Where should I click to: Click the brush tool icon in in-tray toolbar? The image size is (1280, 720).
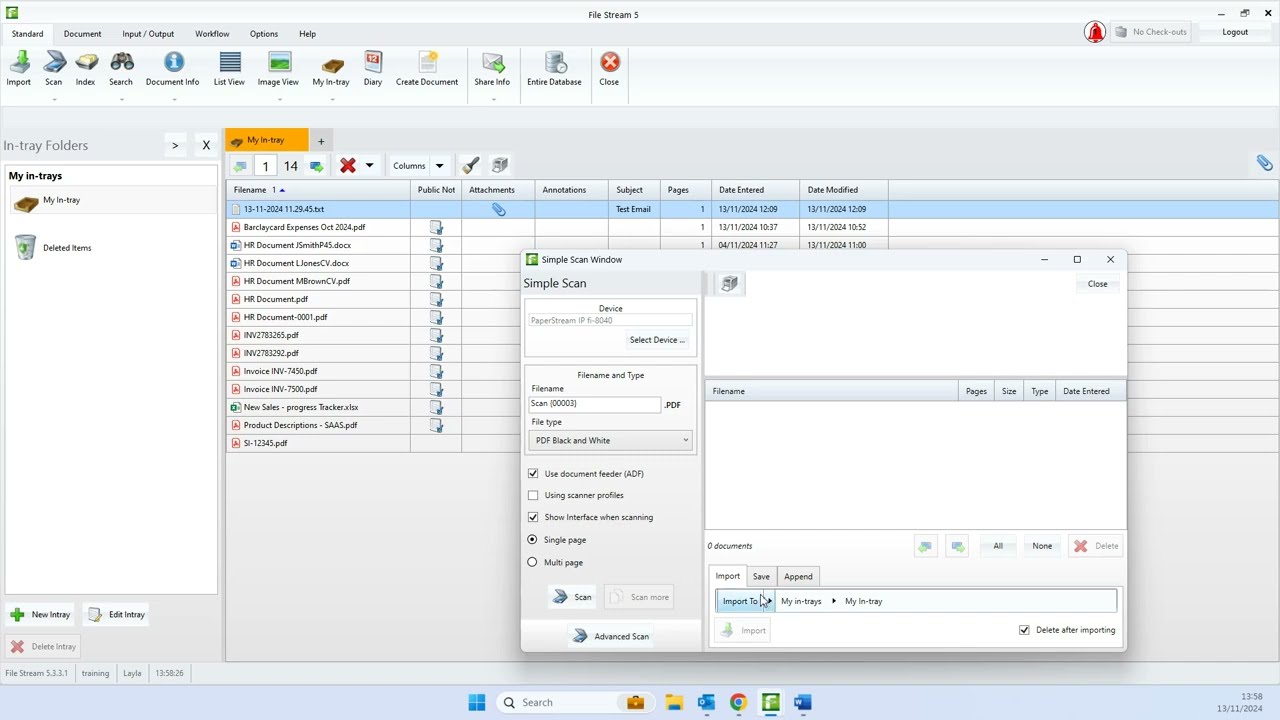pyautogui.click(x=471, y=166)
